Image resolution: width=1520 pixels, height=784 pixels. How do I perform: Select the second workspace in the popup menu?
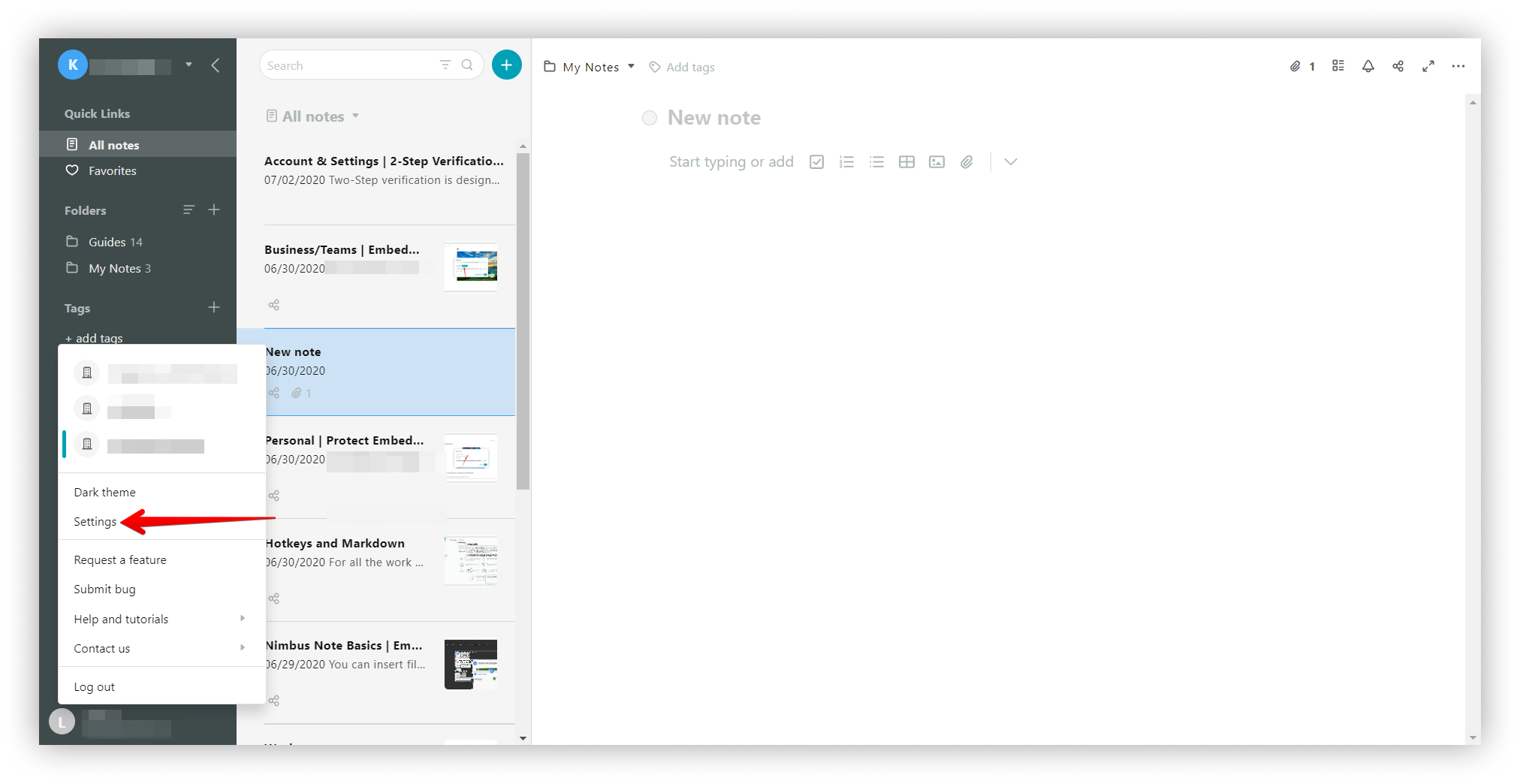click(x=162, y=409)
